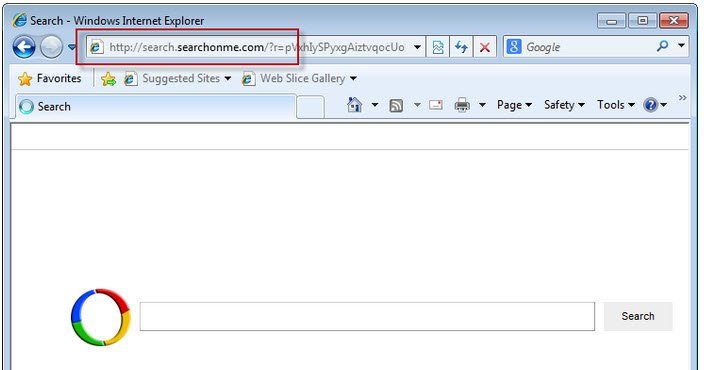Viewport: 704px width, 370px height.
Task: Click the Print icon
Action: pyautogui.click(x=462, y=105)
